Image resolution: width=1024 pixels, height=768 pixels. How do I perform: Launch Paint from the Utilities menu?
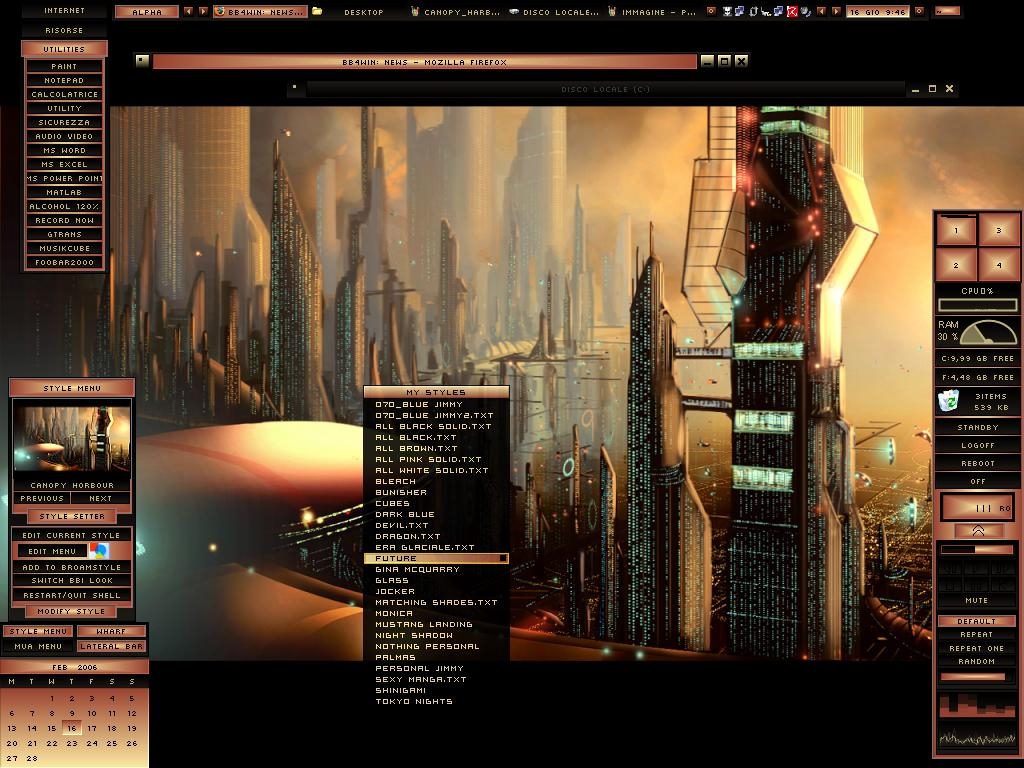click(x=64, y=66)
